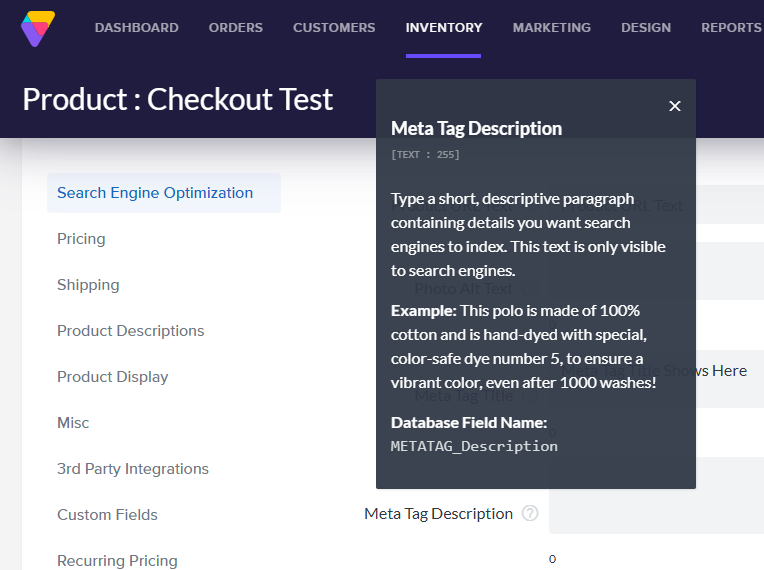Viewport: 764px width, 570px height.
Task: Navigate to the Design menu
Action: click(646, 28)
